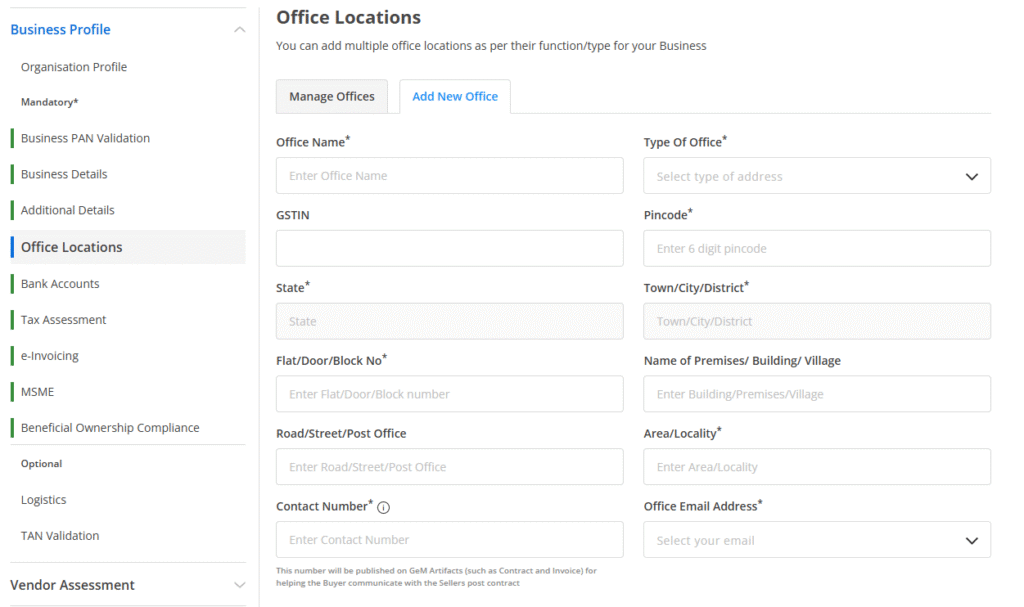Select the e-Invoicing sidebar item

click(x=50, y=356)
